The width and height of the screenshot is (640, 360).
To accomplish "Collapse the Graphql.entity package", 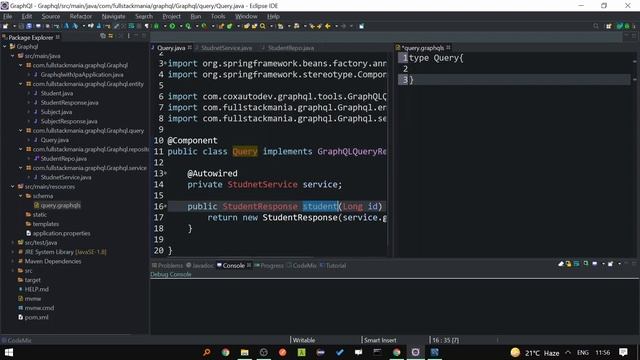I will [x=20, y=84].
